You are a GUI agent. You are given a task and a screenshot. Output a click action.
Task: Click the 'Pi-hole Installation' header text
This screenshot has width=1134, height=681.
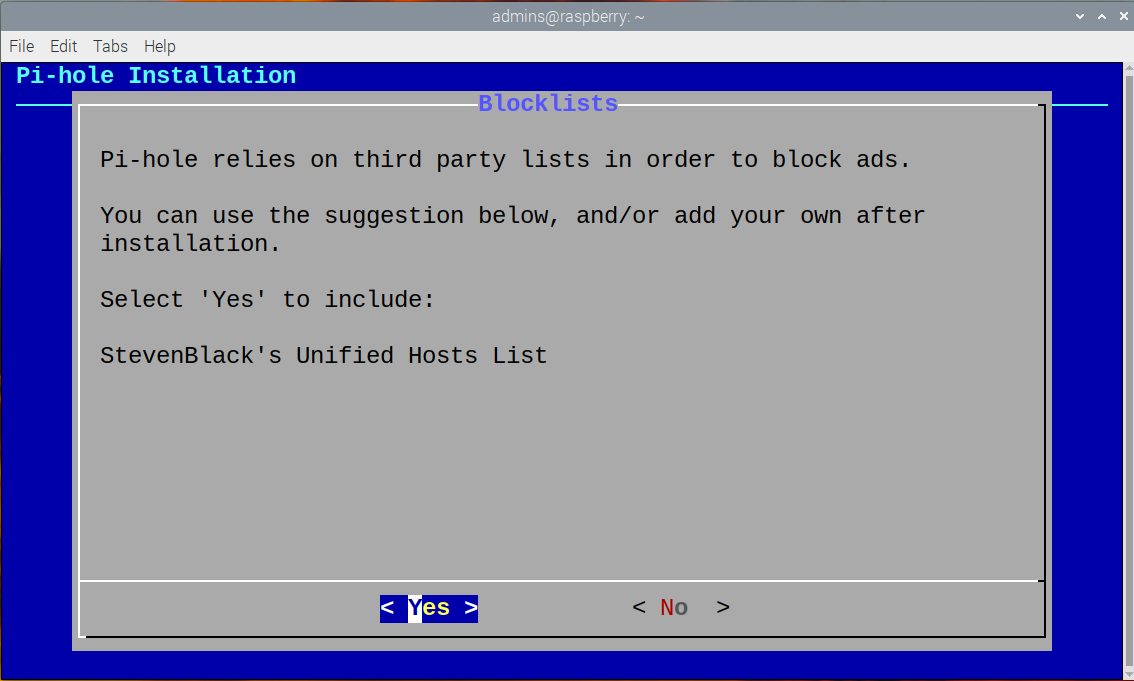coord(156,75)
